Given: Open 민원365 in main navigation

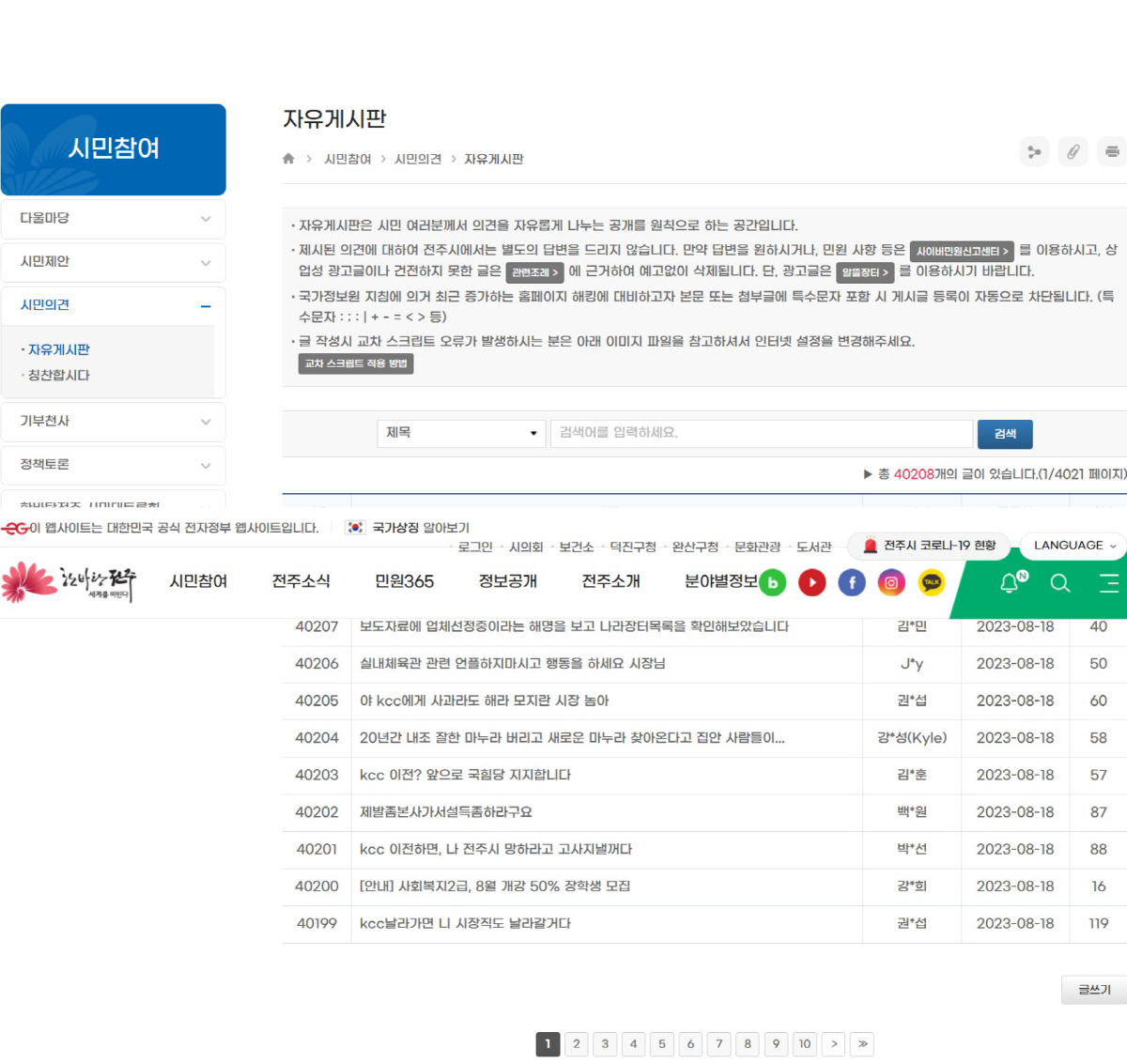Looking at the screenshot, I should click(x=404, y=581).
